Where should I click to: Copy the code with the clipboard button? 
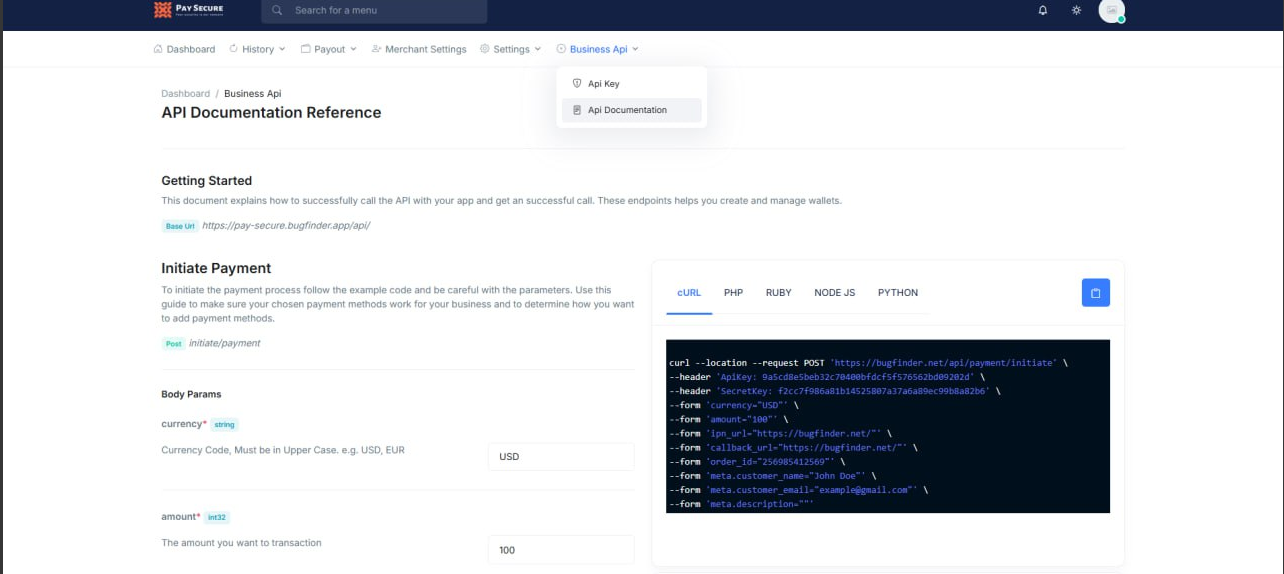(x=1096, y=293)
